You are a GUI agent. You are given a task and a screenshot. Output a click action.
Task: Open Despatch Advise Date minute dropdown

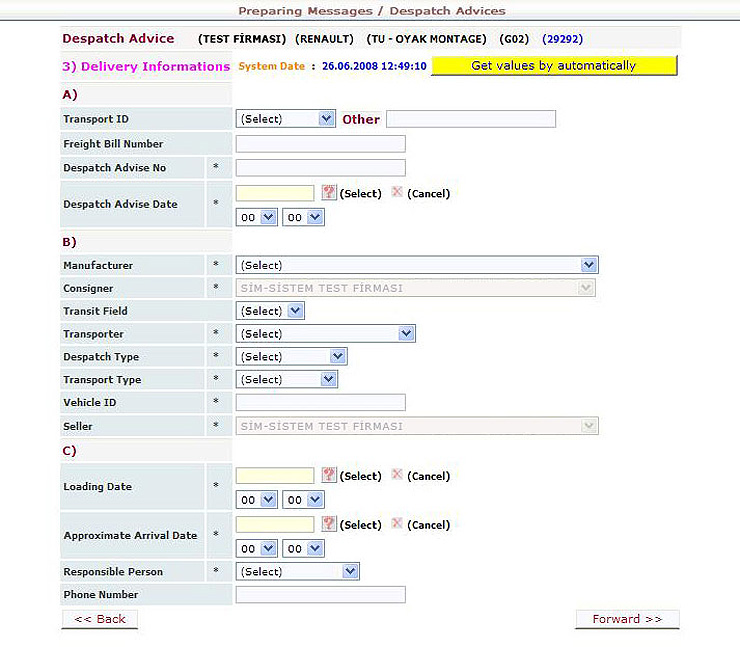click(303, 218)
